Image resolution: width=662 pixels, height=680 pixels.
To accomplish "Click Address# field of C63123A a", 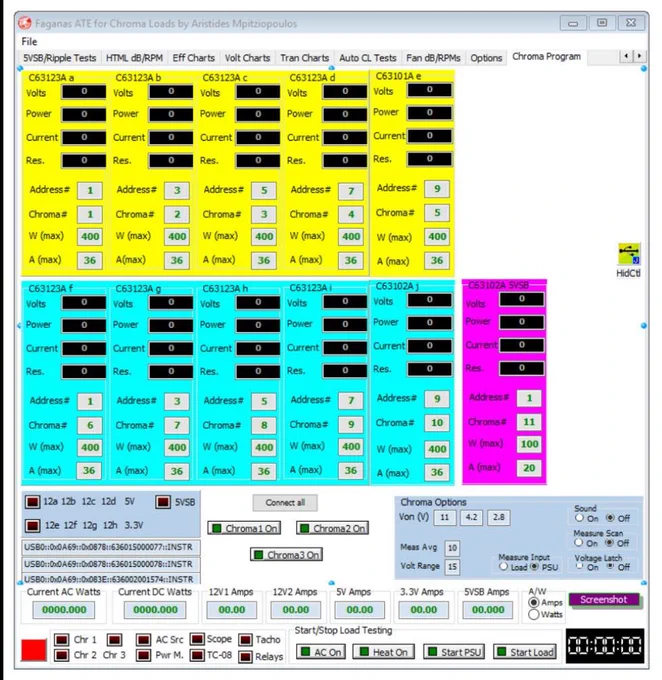I will [x=90, y=190].
